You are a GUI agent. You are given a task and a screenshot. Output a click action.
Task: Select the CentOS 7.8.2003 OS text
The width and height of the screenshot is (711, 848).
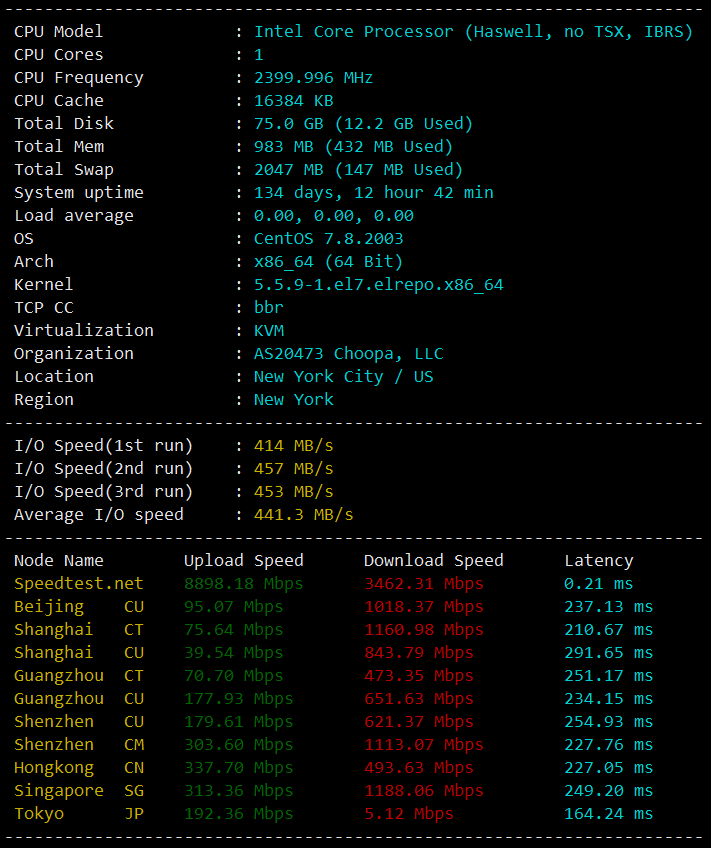point(329,238)
